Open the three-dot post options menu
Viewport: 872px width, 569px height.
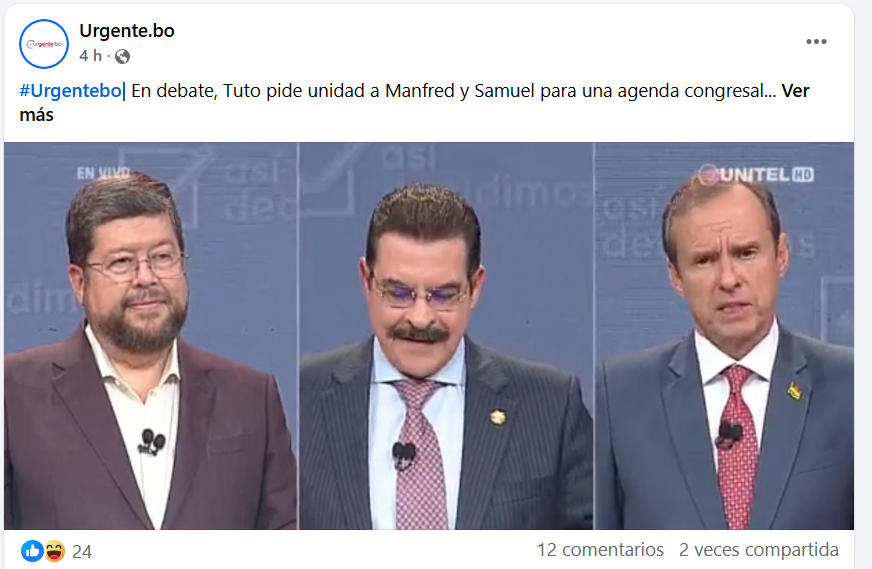(816, 42)
